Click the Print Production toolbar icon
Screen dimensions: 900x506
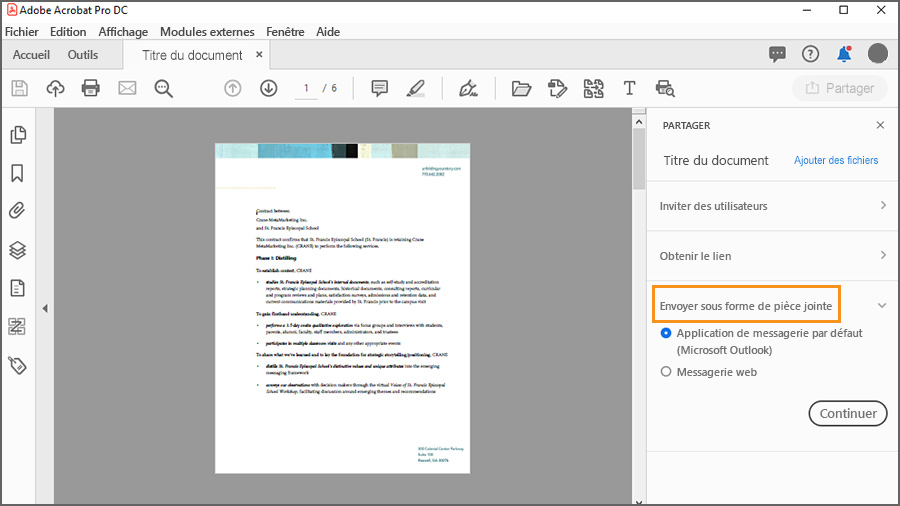665,88
